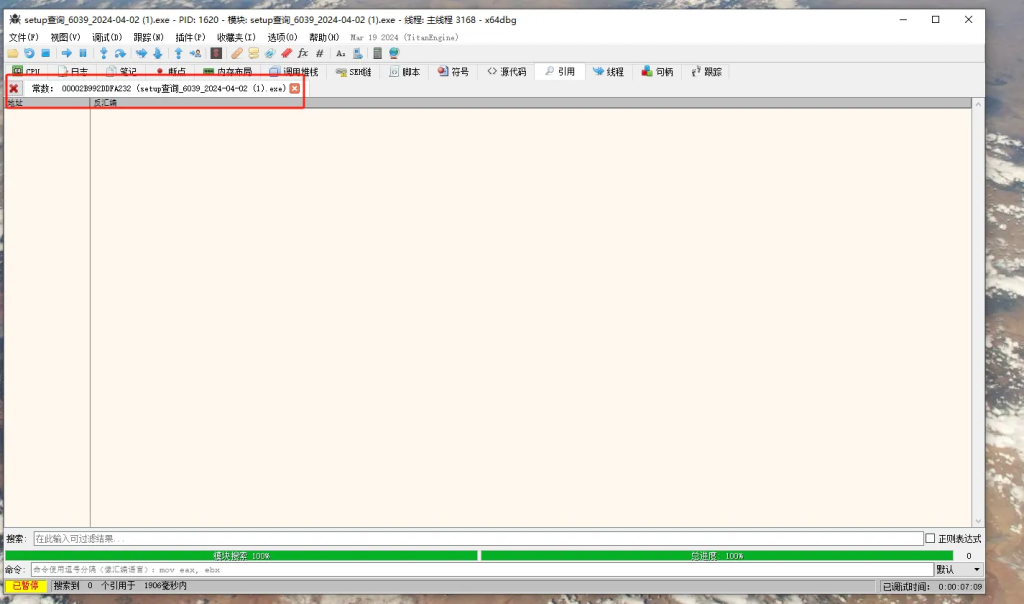Open the 调试(D) debug menu
Viewport: 1024px width, 604px height.
(107, 37)
